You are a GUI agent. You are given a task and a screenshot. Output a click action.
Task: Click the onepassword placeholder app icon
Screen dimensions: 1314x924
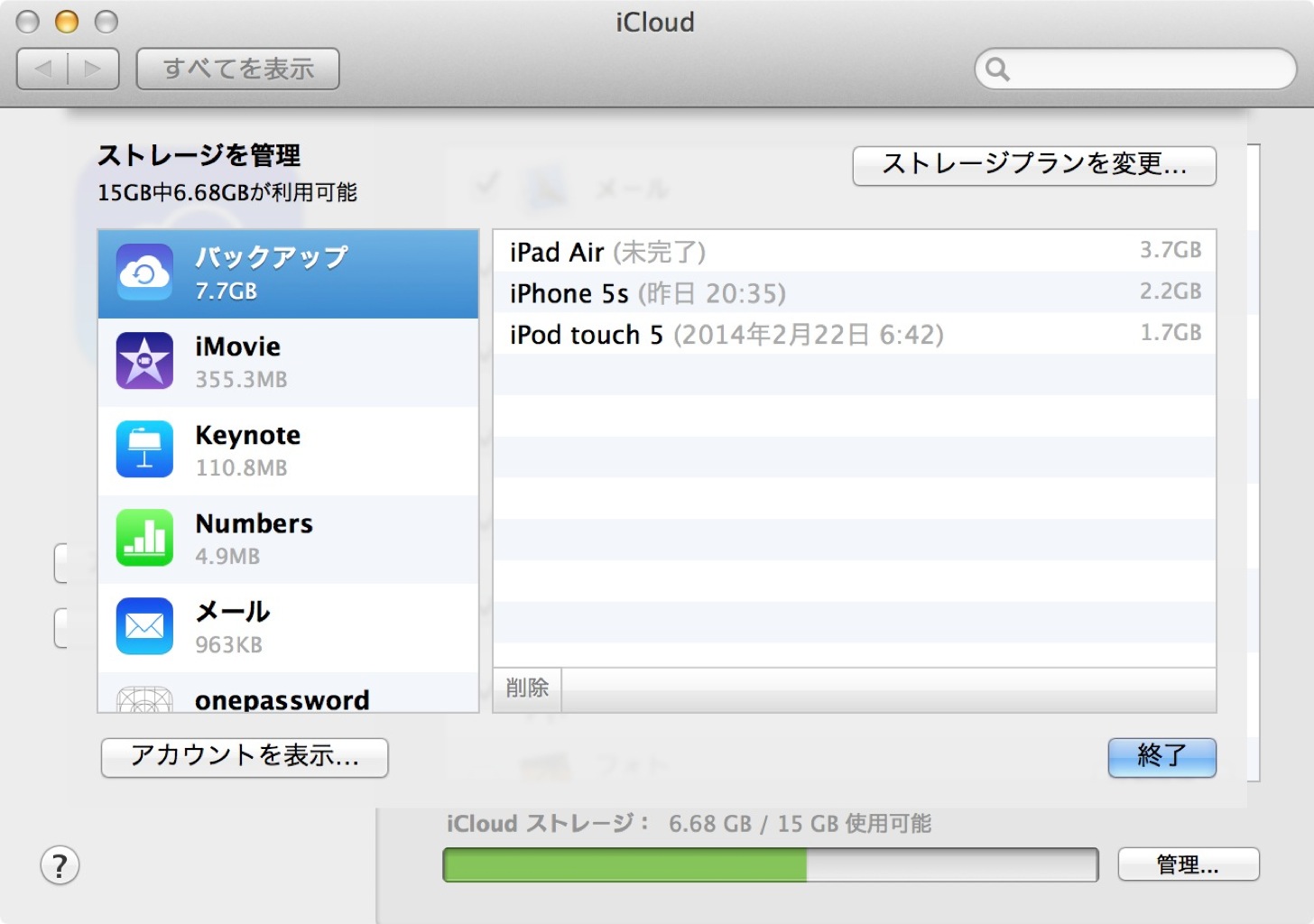pos(144,699)
